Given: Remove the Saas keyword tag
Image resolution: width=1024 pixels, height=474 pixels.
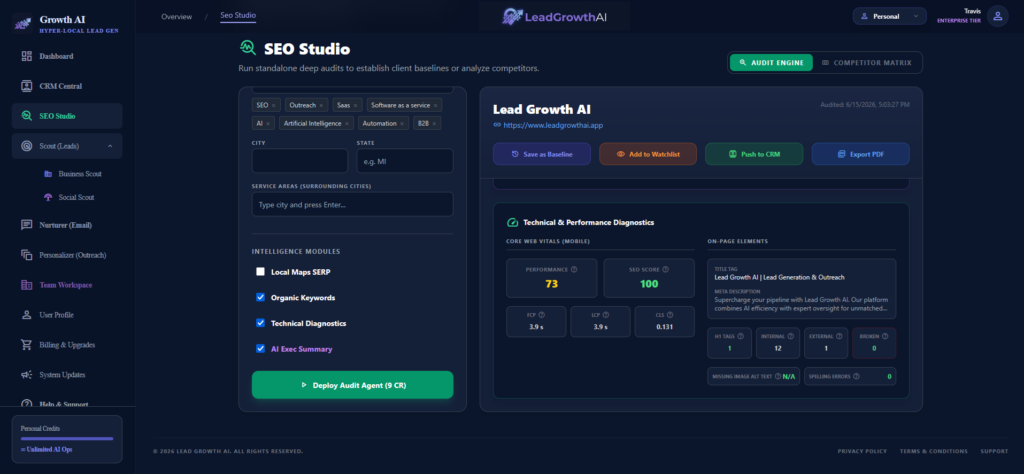Looking at the screenshot, I should tap(355, 105).
